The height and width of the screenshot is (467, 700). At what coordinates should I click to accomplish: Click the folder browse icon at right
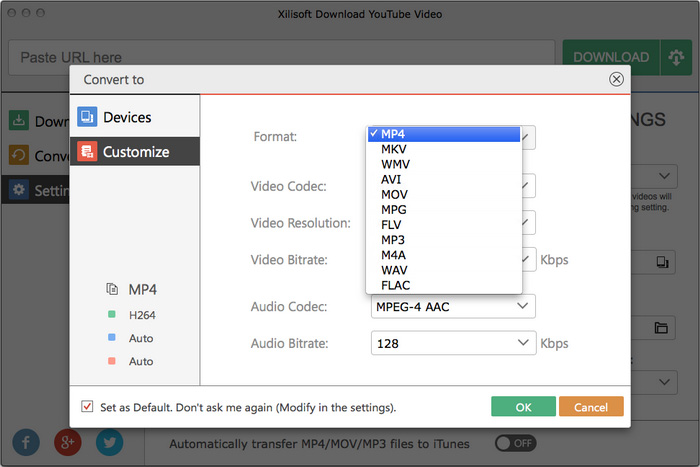(661, 328)
